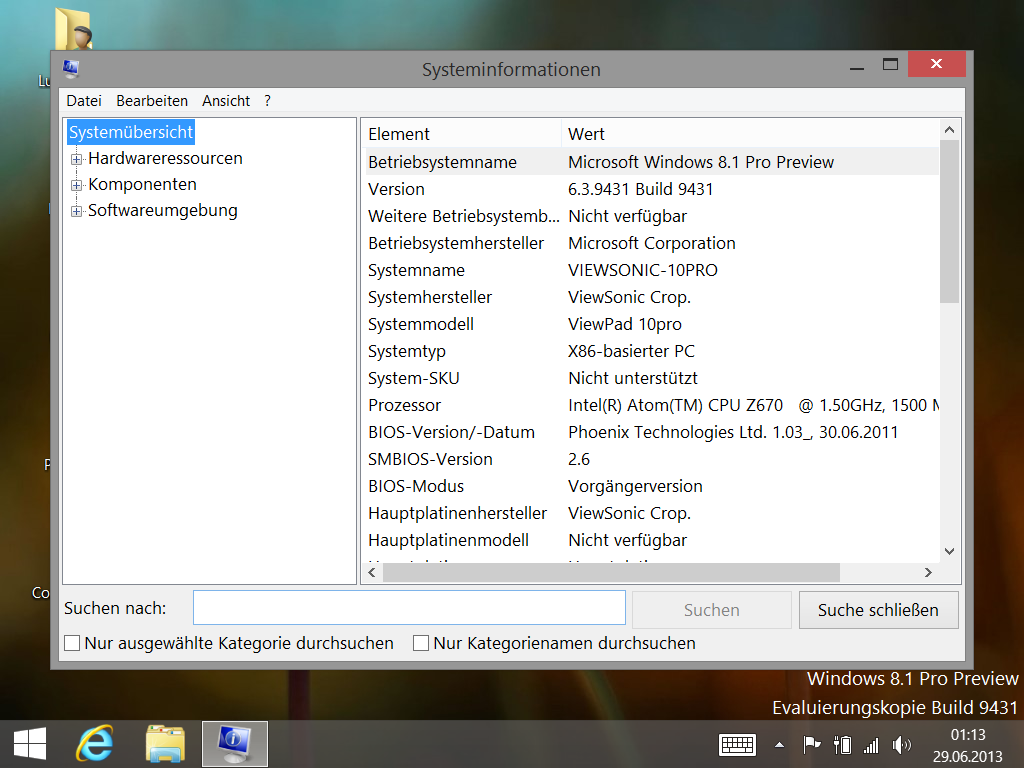The width and height of the screenshot is (1024, 768).
Task: Open the Start menu Windows logo
Action: click(30, 744)
